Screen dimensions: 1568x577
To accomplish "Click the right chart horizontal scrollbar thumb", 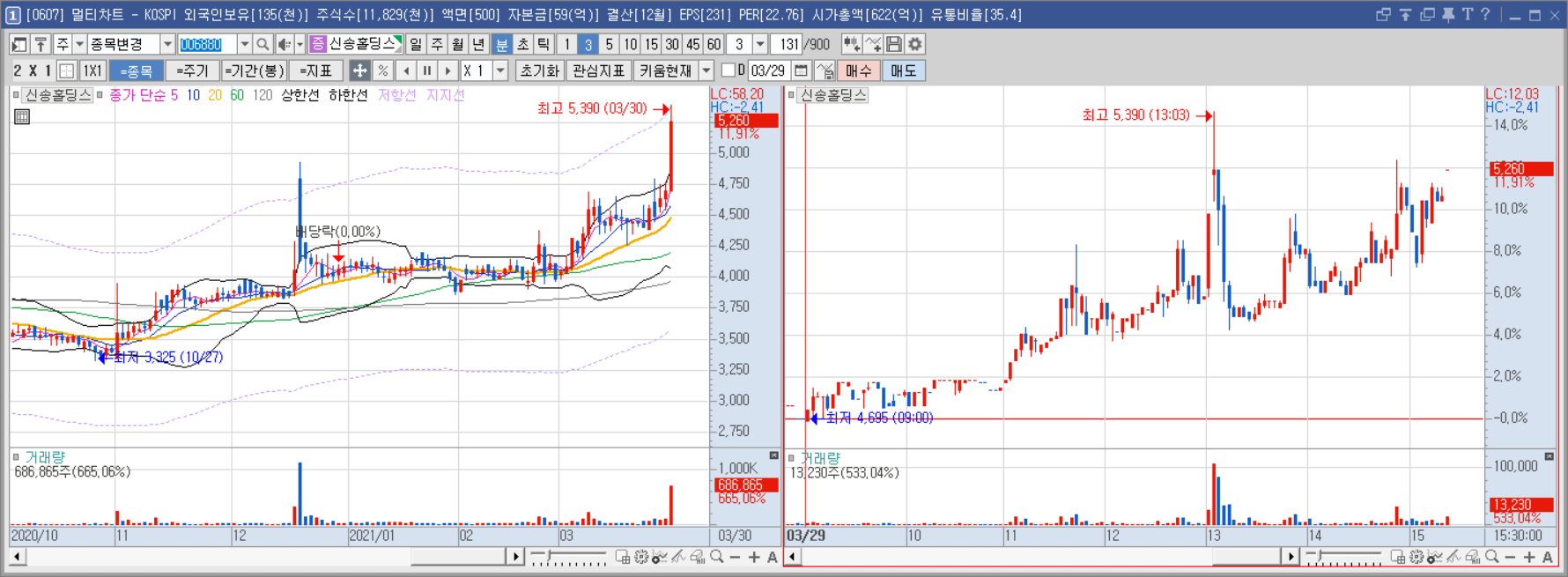I will [x=1246, y=557].
